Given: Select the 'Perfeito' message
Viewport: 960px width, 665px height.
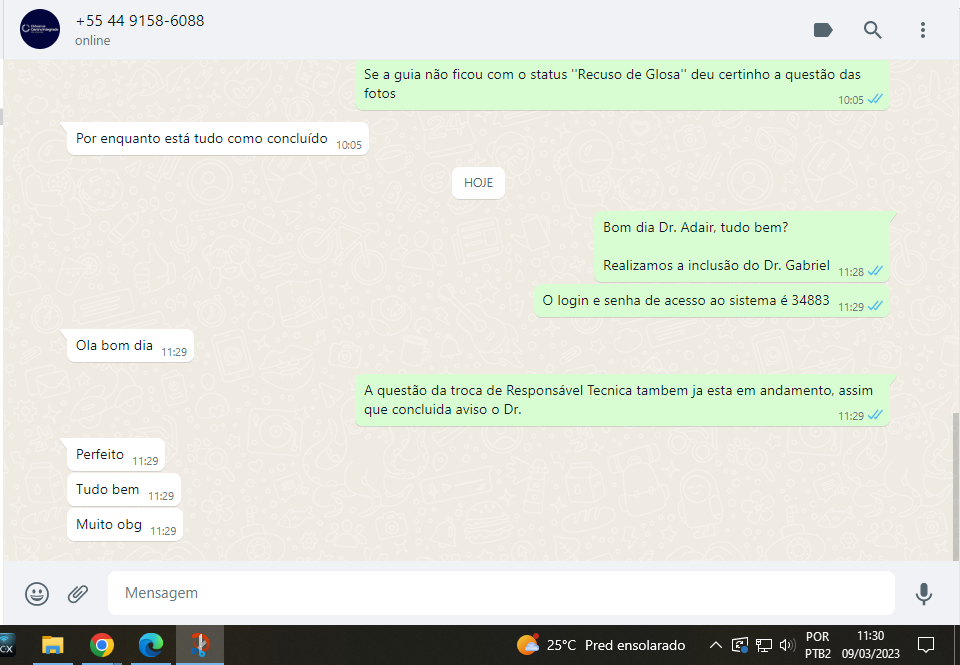Looking at the screenshot, I should click(116, 454).
